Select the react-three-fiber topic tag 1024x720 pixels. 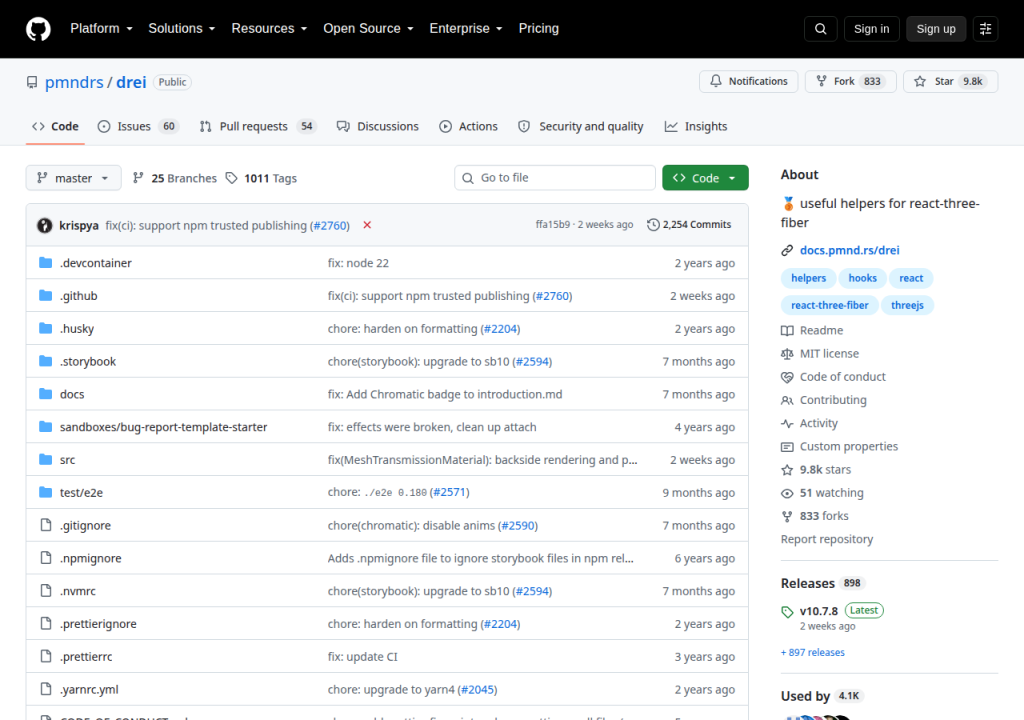point(829,305)
